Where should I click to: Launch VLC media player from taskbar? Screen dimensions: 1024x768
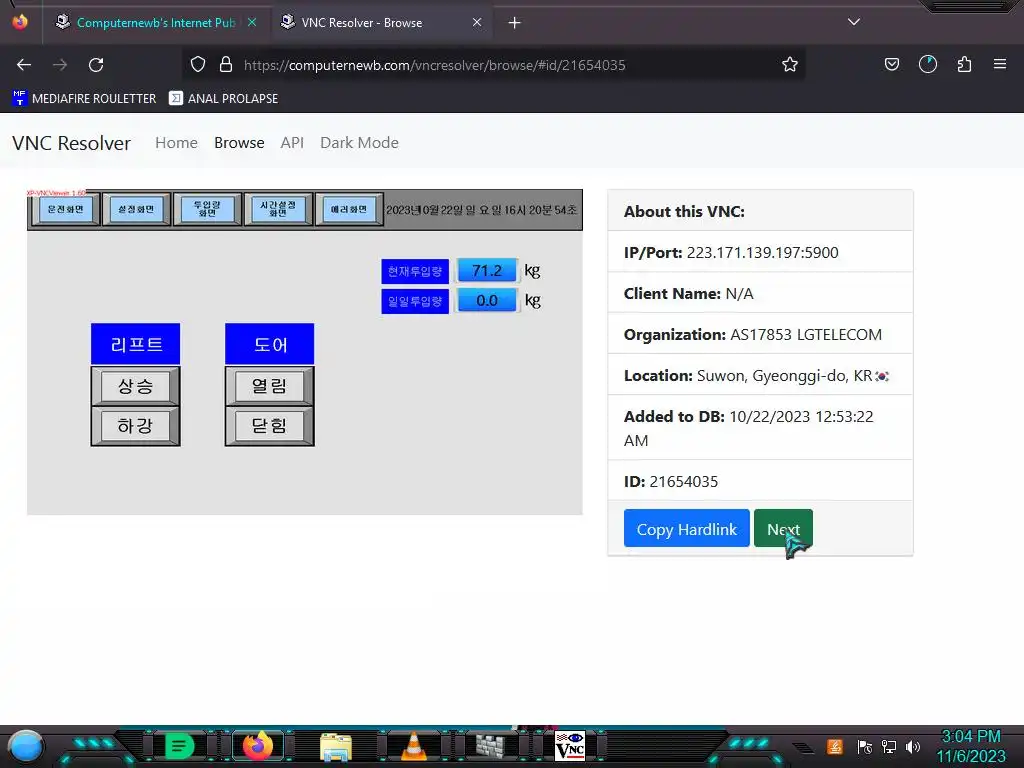tap(413, 746)
